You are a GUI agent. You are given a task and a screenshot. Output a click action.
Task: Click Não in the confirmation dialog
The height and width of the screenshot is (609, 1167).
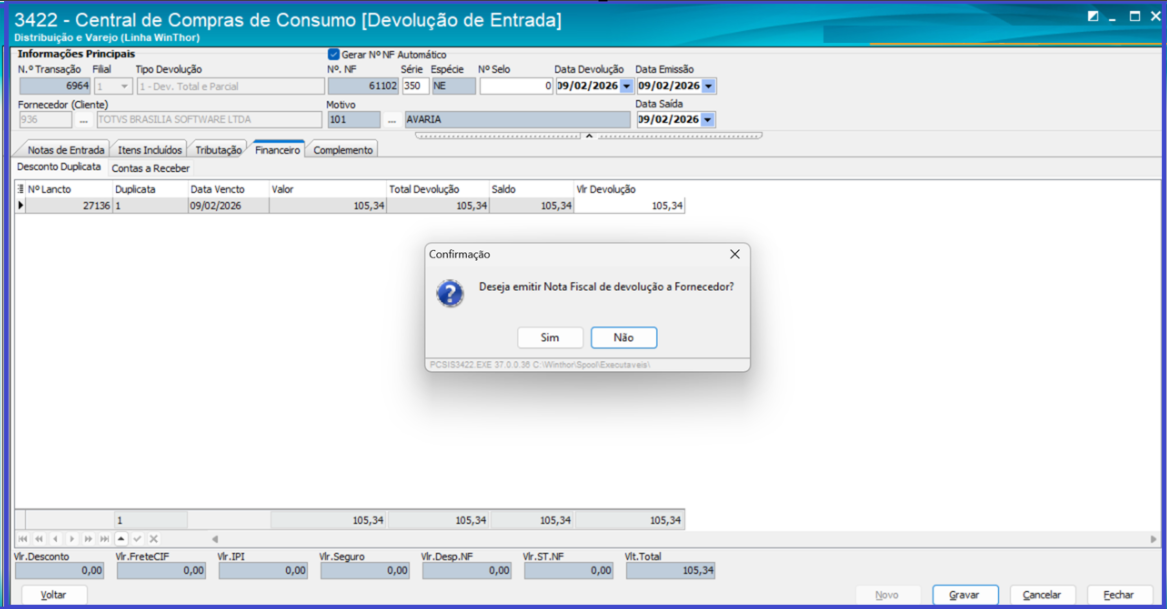(624, 337)
